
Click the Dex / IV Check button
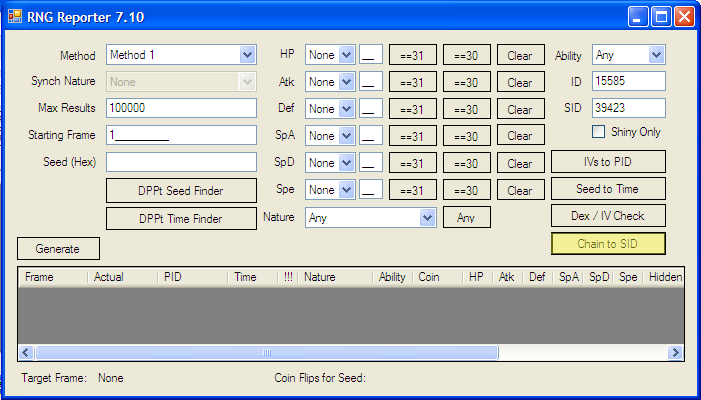tap(608, 216)
